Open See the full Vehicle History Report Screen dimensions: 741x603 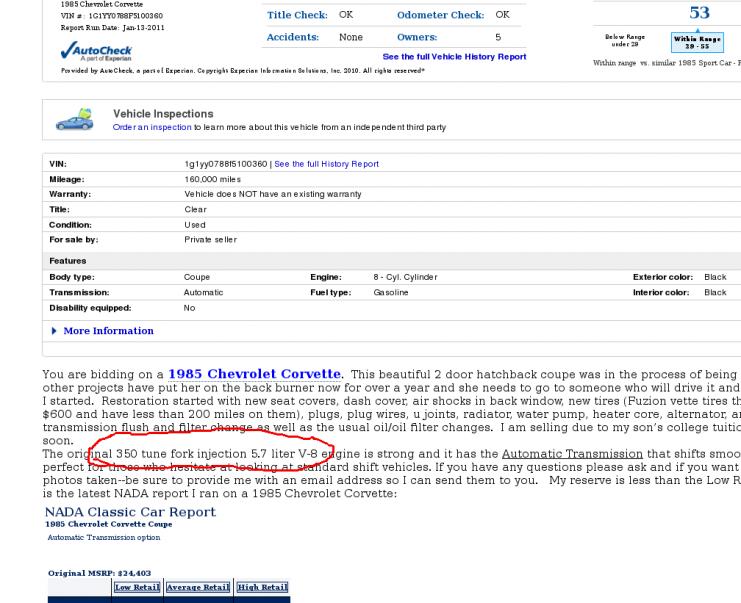454,57
